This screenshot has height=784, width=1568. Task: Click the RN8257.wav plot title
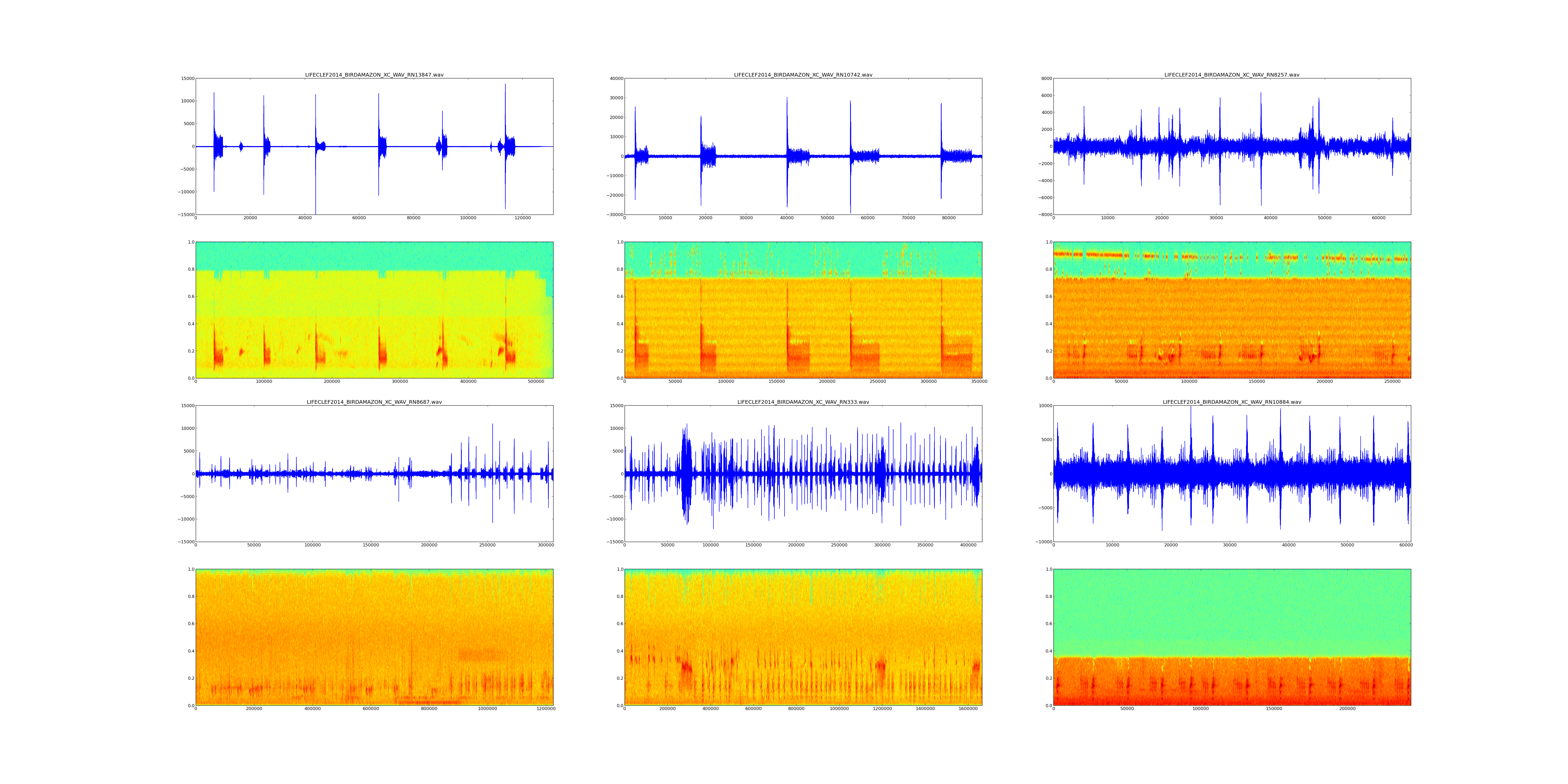1231,75
